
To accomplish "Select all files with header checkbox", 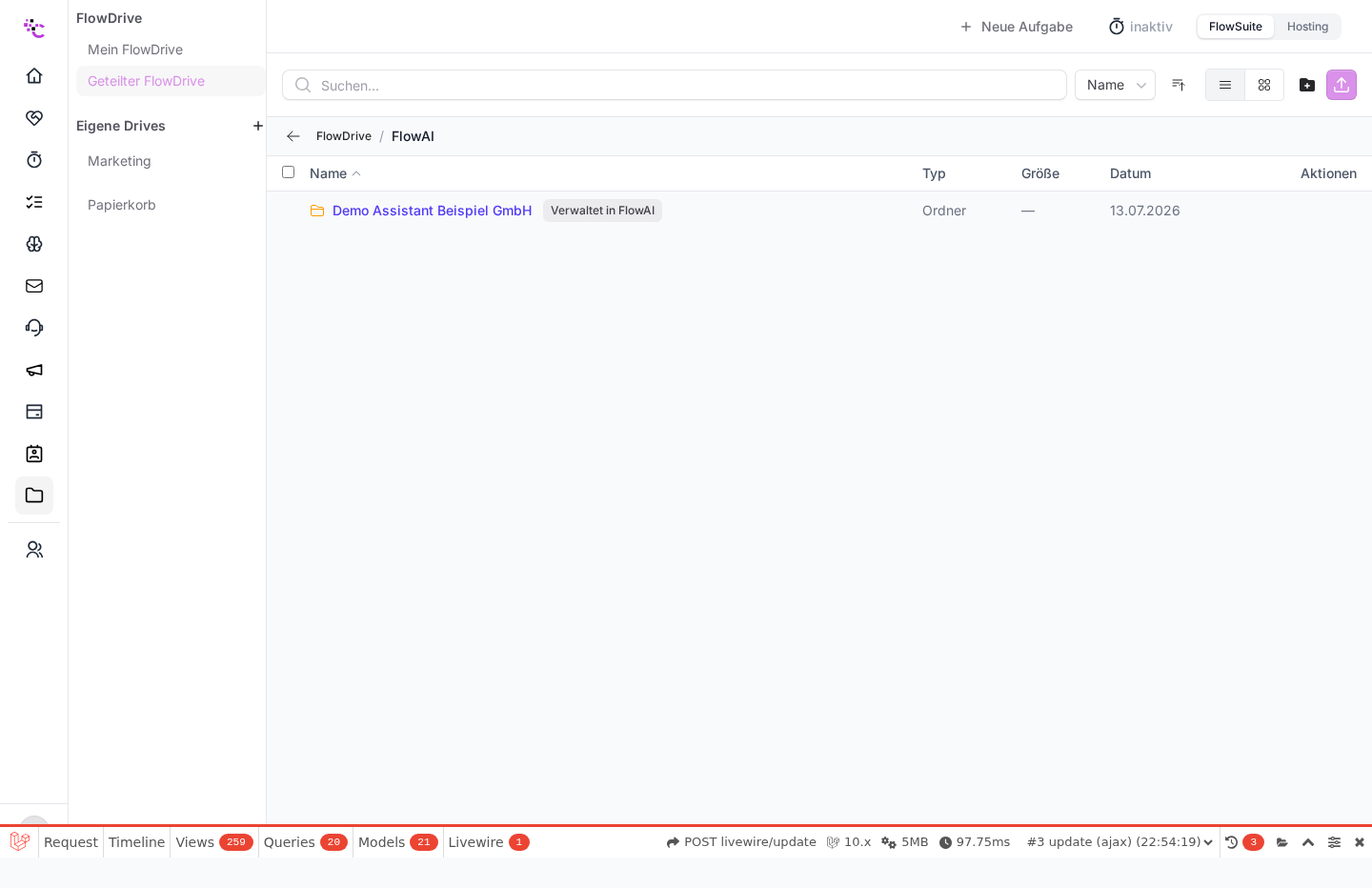I will [289, 172].
